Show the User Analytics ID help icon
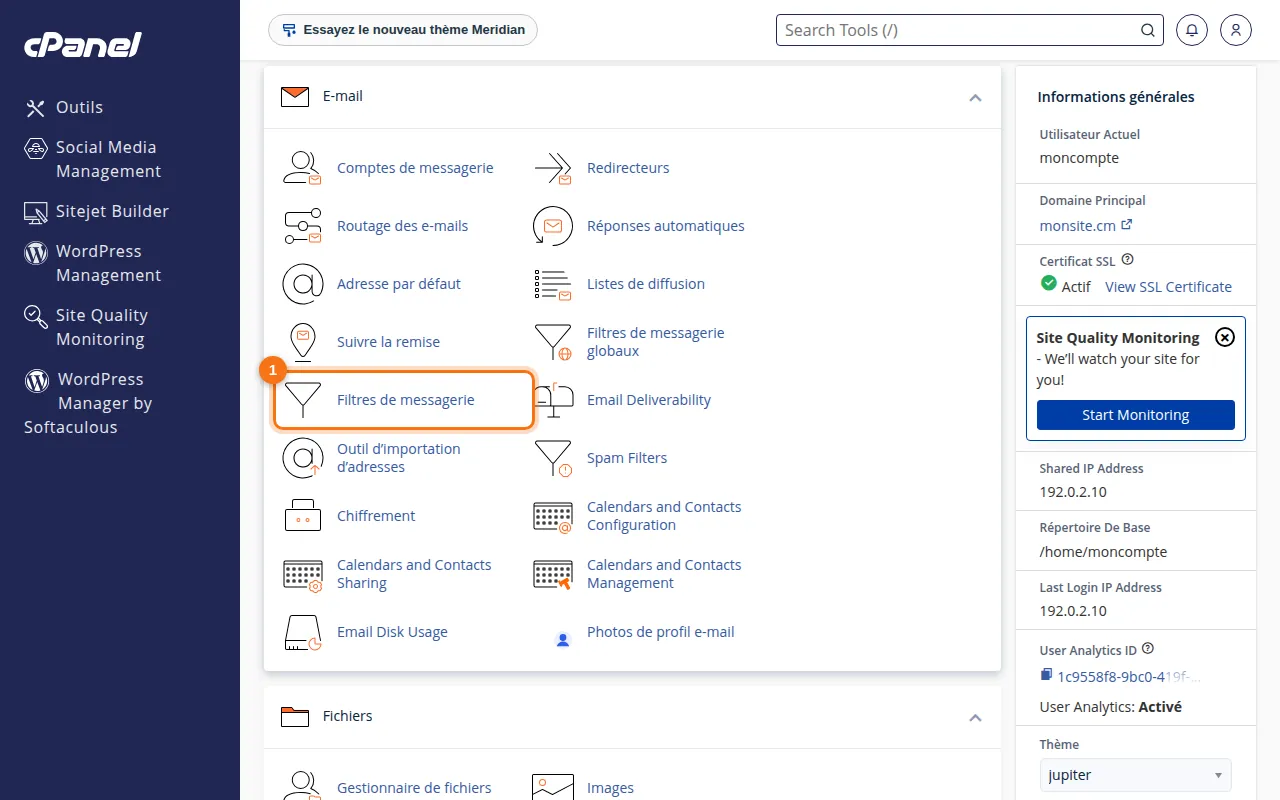The image size is (1280, 800). click(1148, 648)
